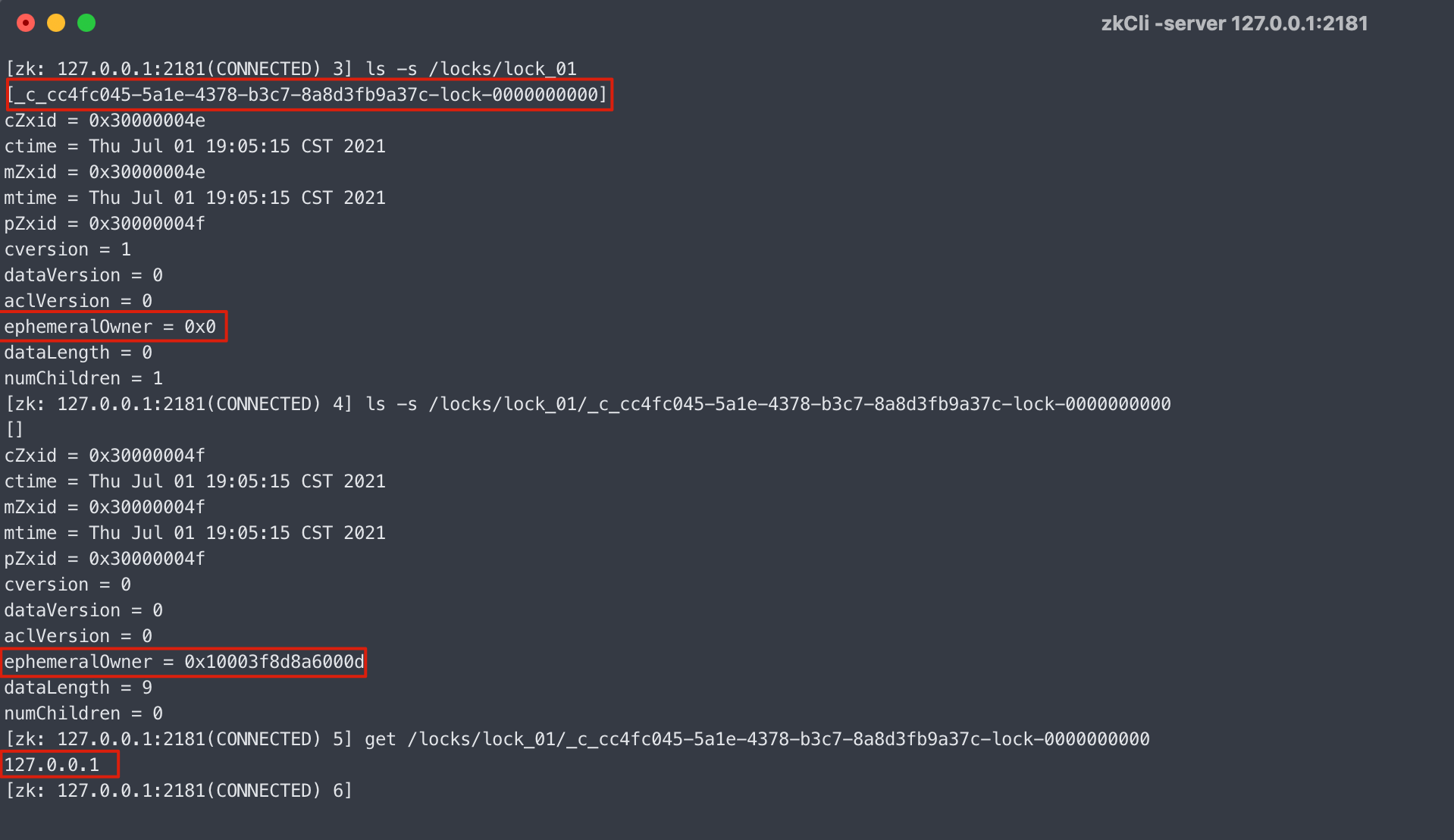The width and height of the screenshot is (1454, 840).
Task: Click the ephemeralOwner = 0x10003f8d8a6000d line
Action: tap(184, 662)
